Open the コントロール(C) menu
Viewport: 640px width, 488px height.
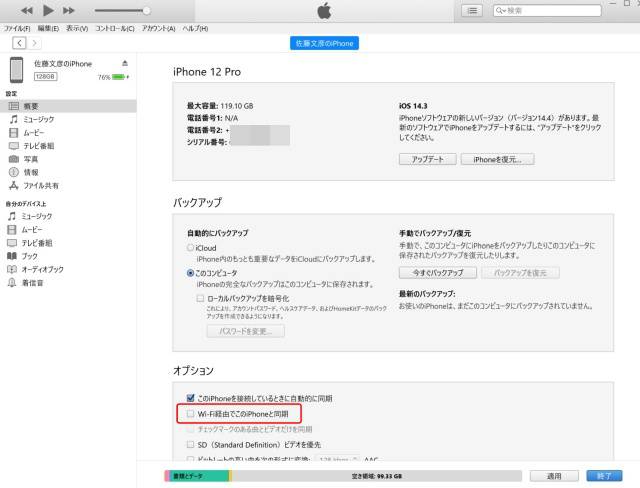click(115, 29)
